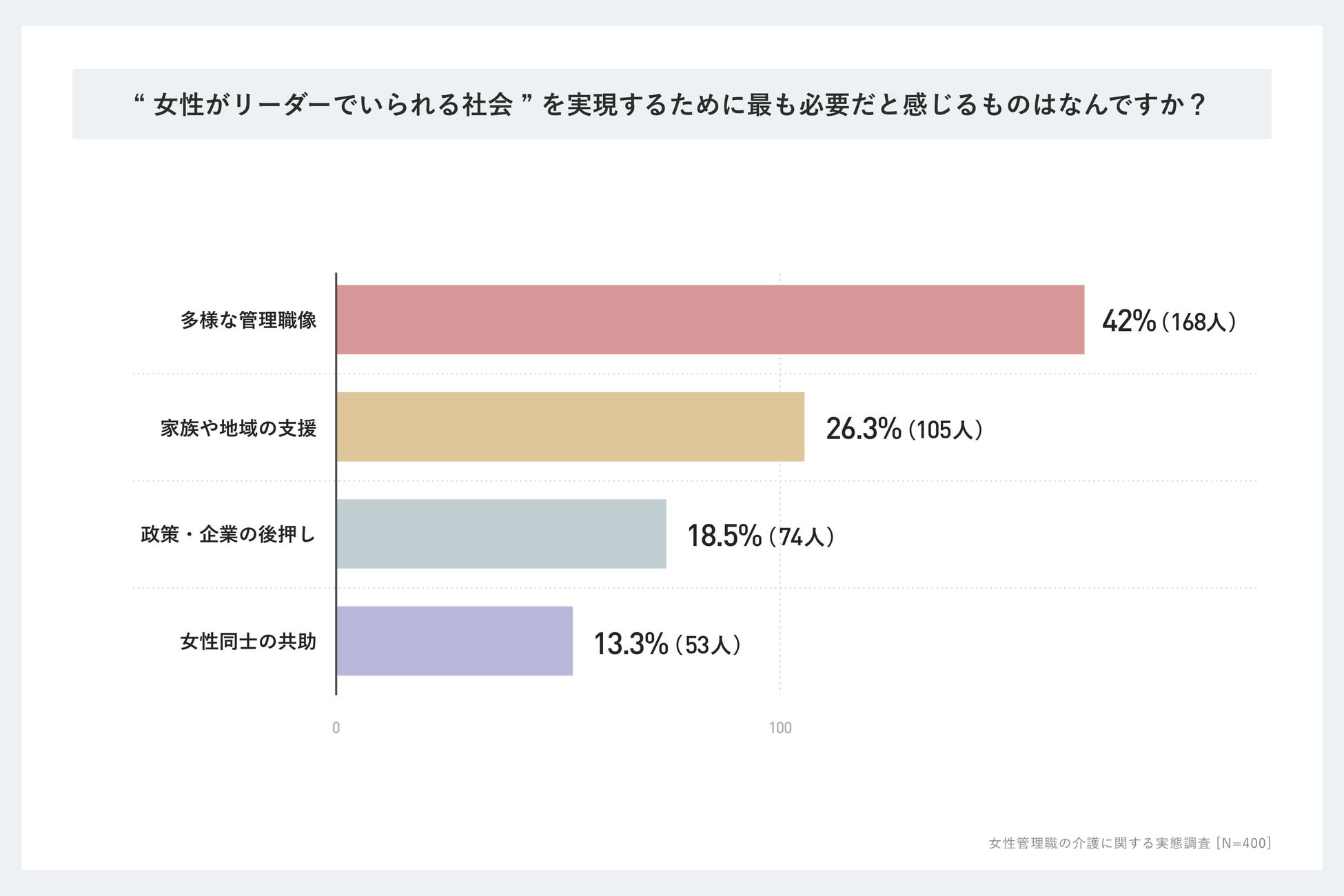Click the gray-blue 政策・企業の後押し bar
The height and width of the screenshot is (896, 1344).
coord(501,534)
